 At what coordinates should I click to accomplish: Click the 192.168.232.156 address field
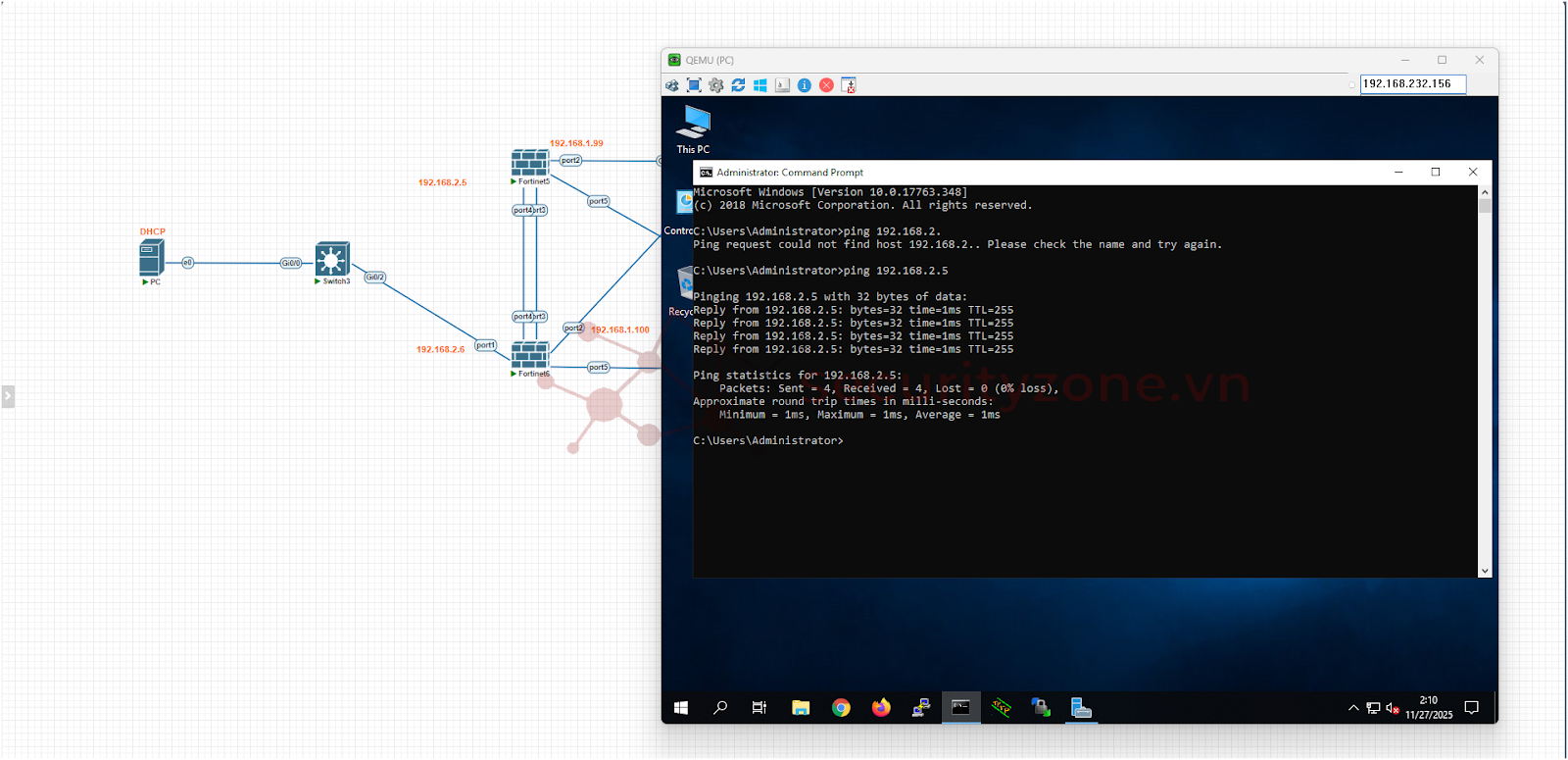click(1412, 84)
